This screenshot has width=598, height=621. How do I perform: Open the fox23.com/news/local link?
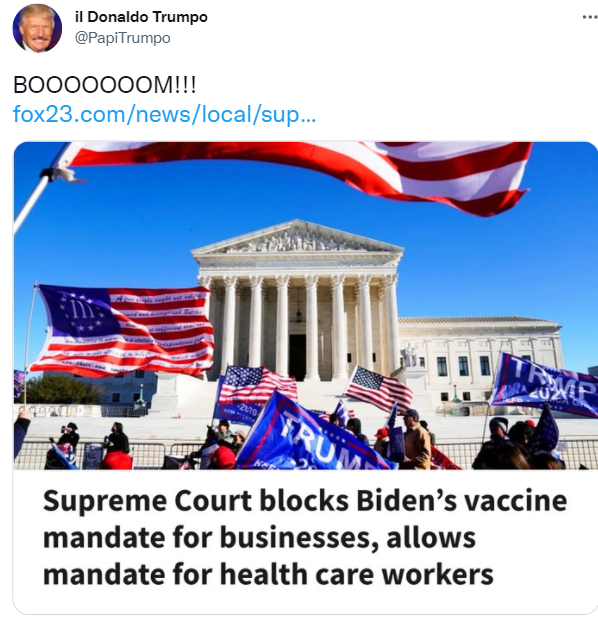[164, 114]
